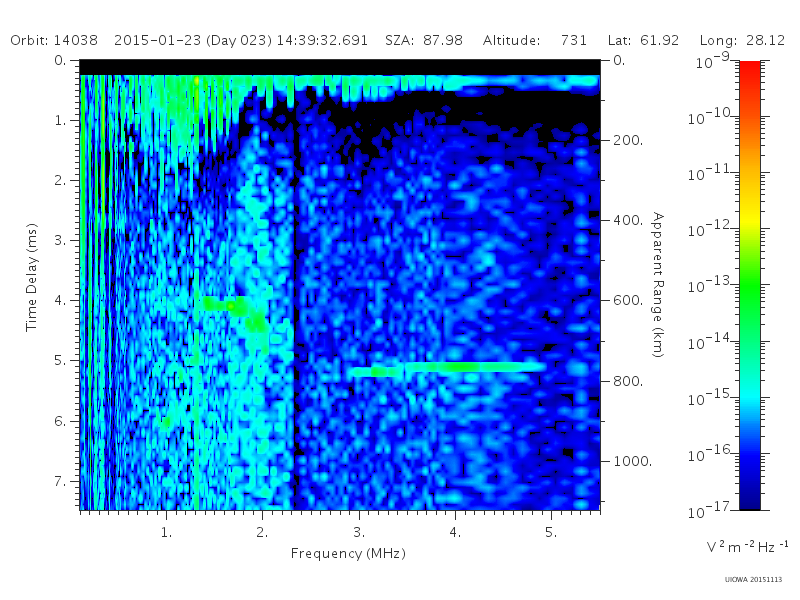Click the '800.' apparent range tick label
Screen dimensions: 800x600
[628, 381]
